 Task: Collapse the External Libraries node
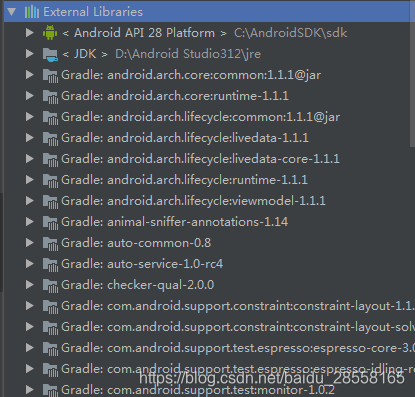point(12,12)
